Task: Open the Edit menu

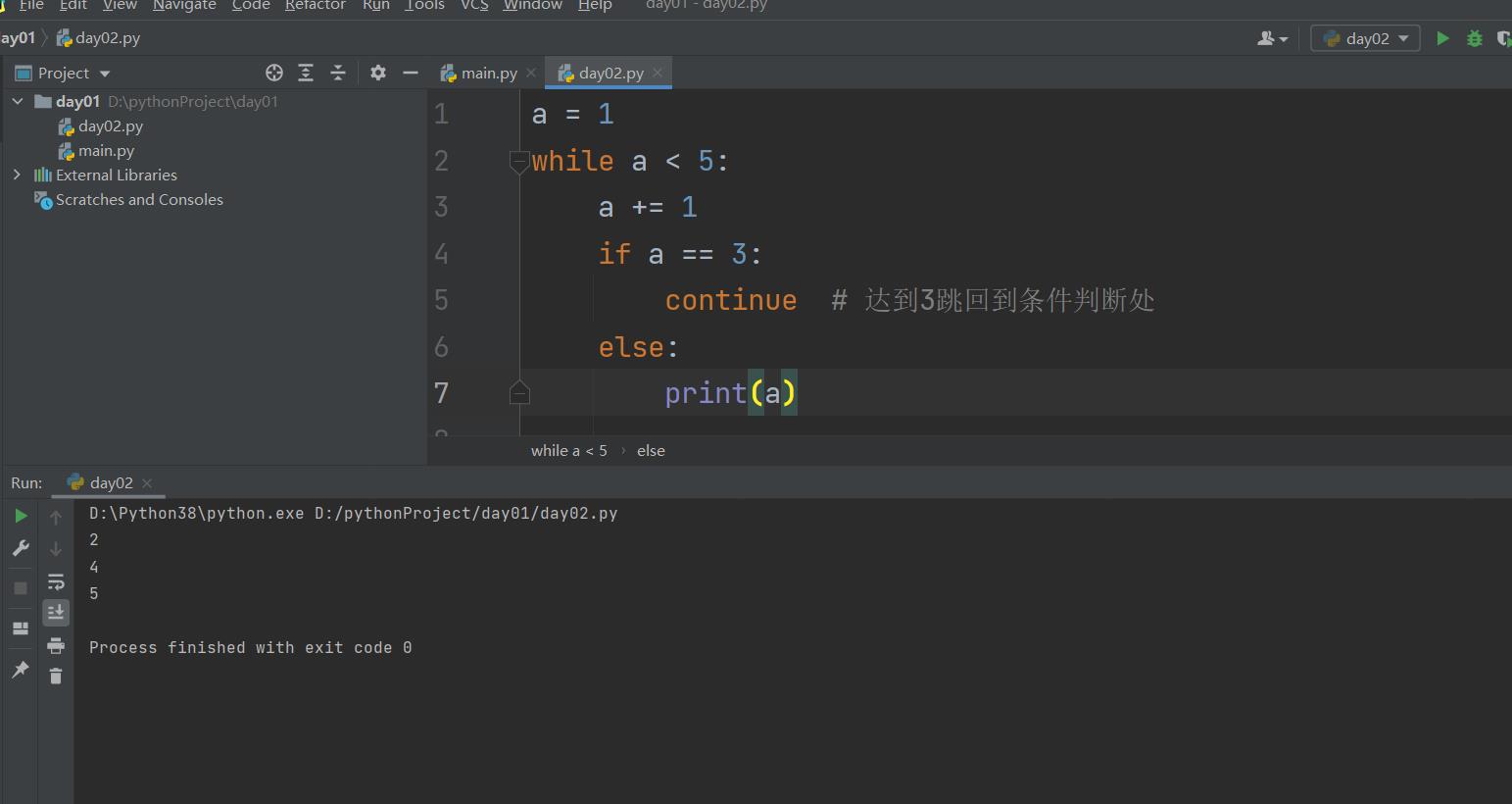Action: 73,5
